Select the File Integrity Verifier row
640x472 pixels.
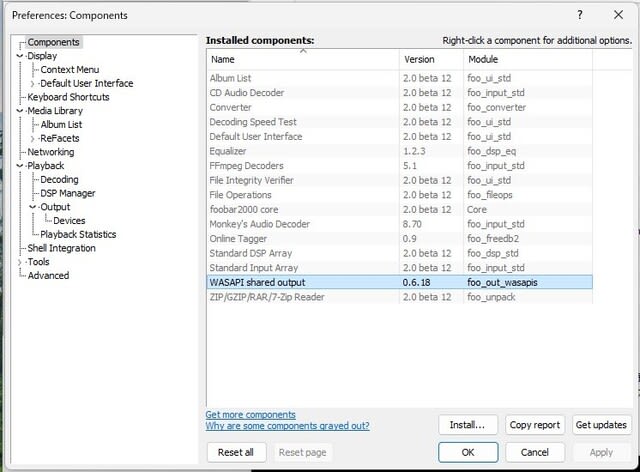pos(400,180)
